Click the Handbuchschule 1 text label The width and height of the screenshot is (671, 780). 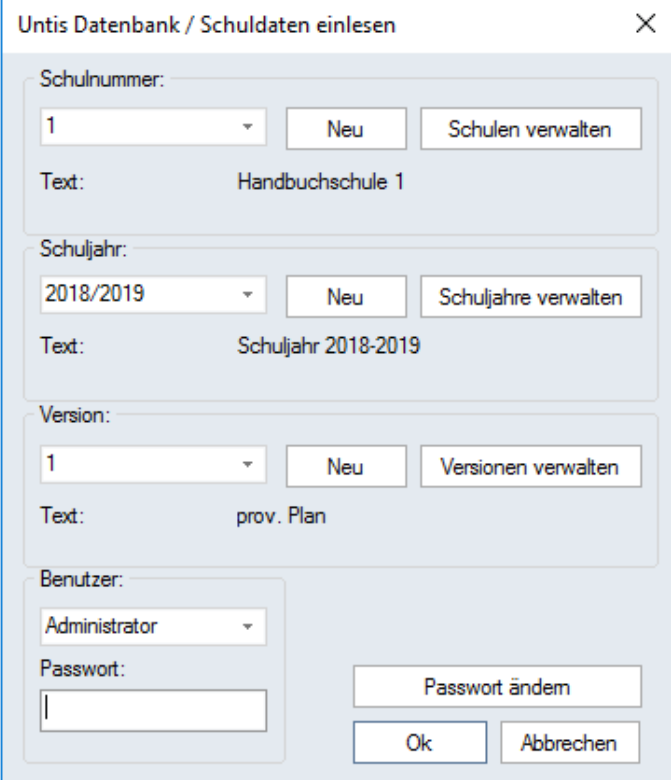(320, 182)
